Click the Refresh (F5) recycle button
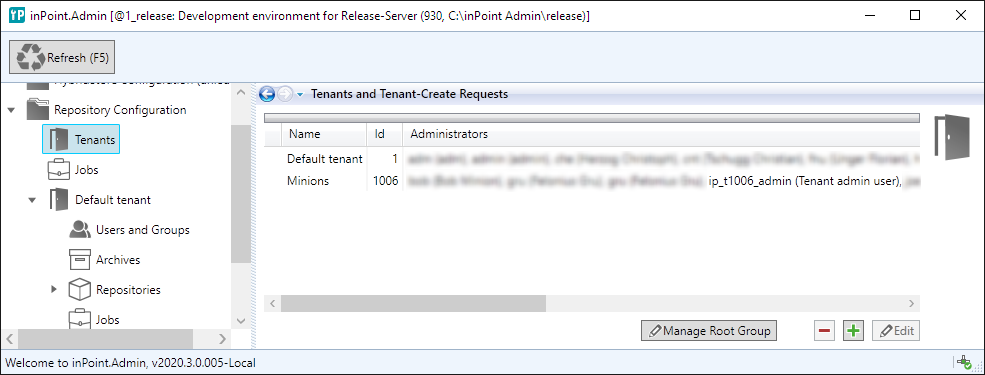985x375 pixels. (x=62, y=58)
